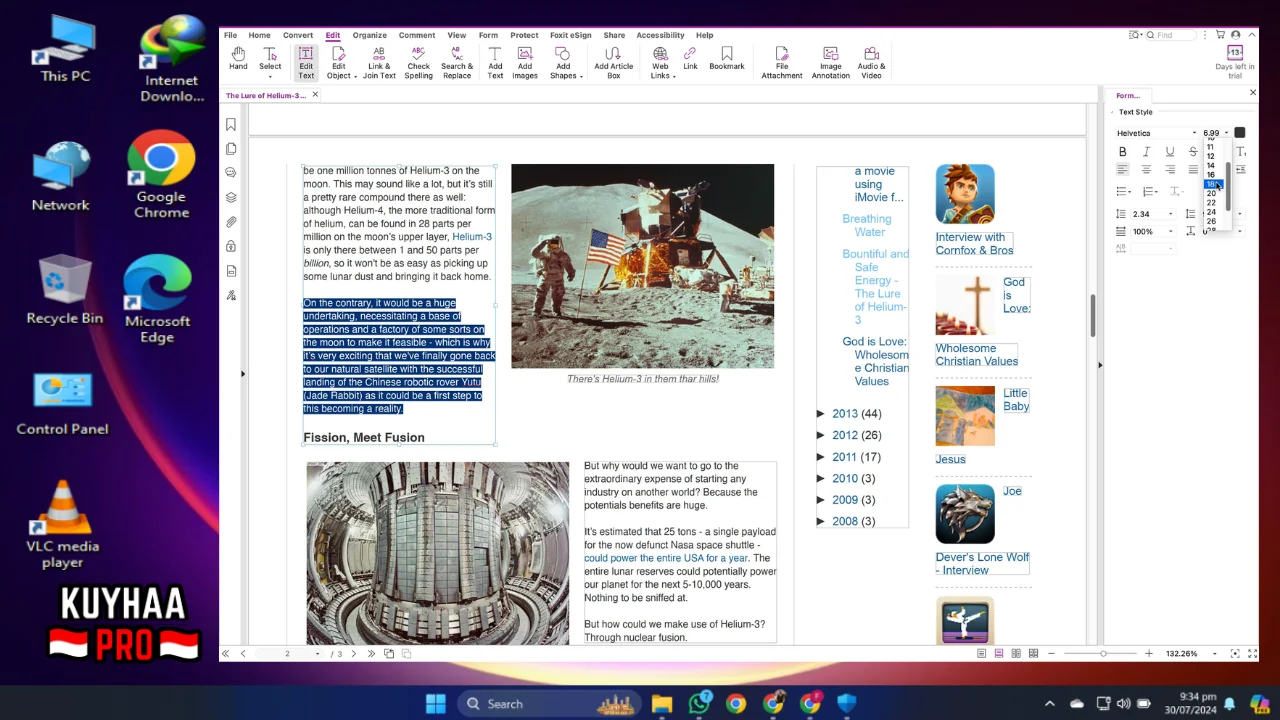Open the pages panel in left sidebar
Image resolution: width=1280 pixels, height=720 pixels.
[x=231, y=149]
